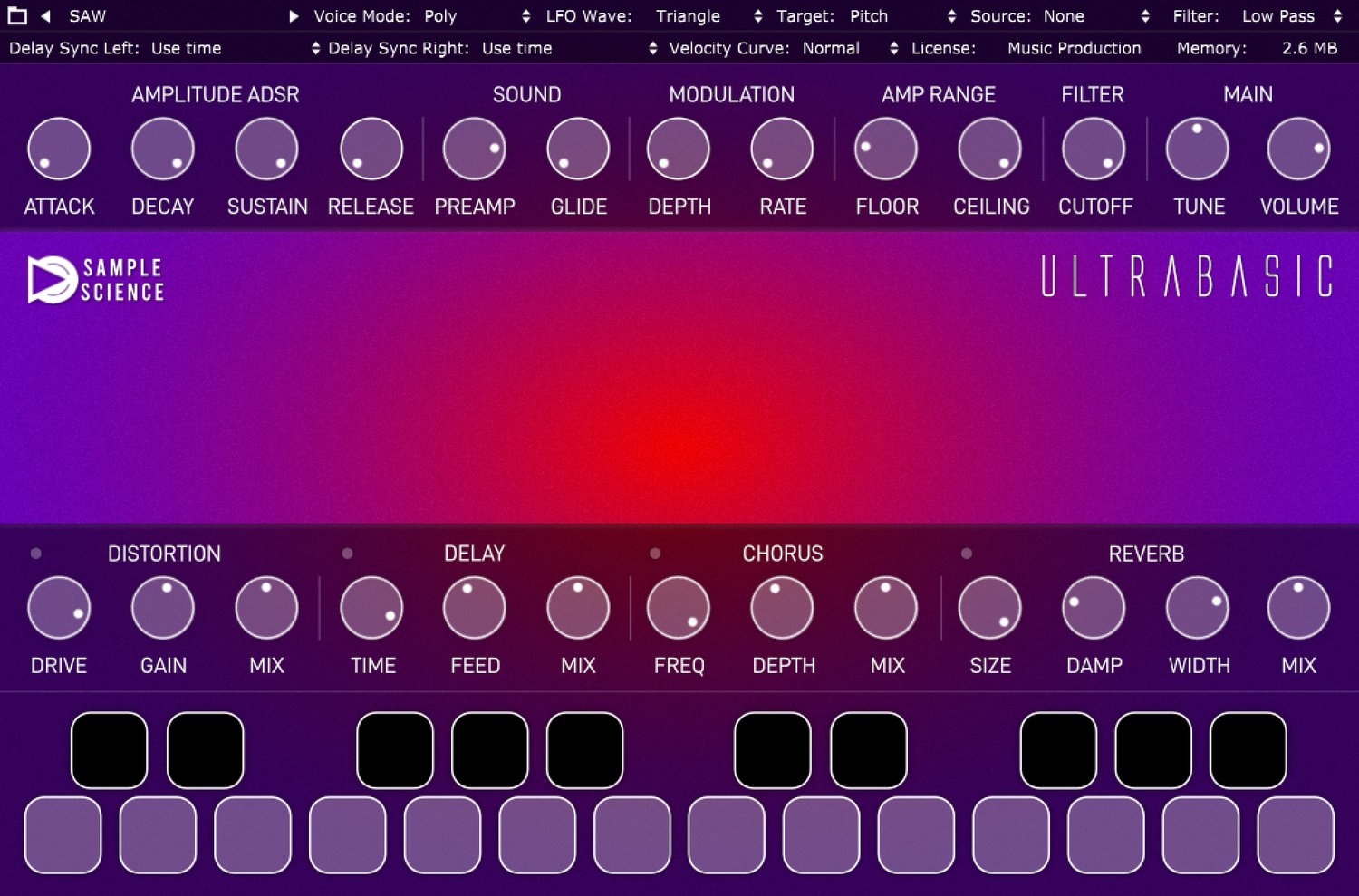1359x896 pixels.
Task: Click the ATTACK knob
Action: click(x=59, y=149)
